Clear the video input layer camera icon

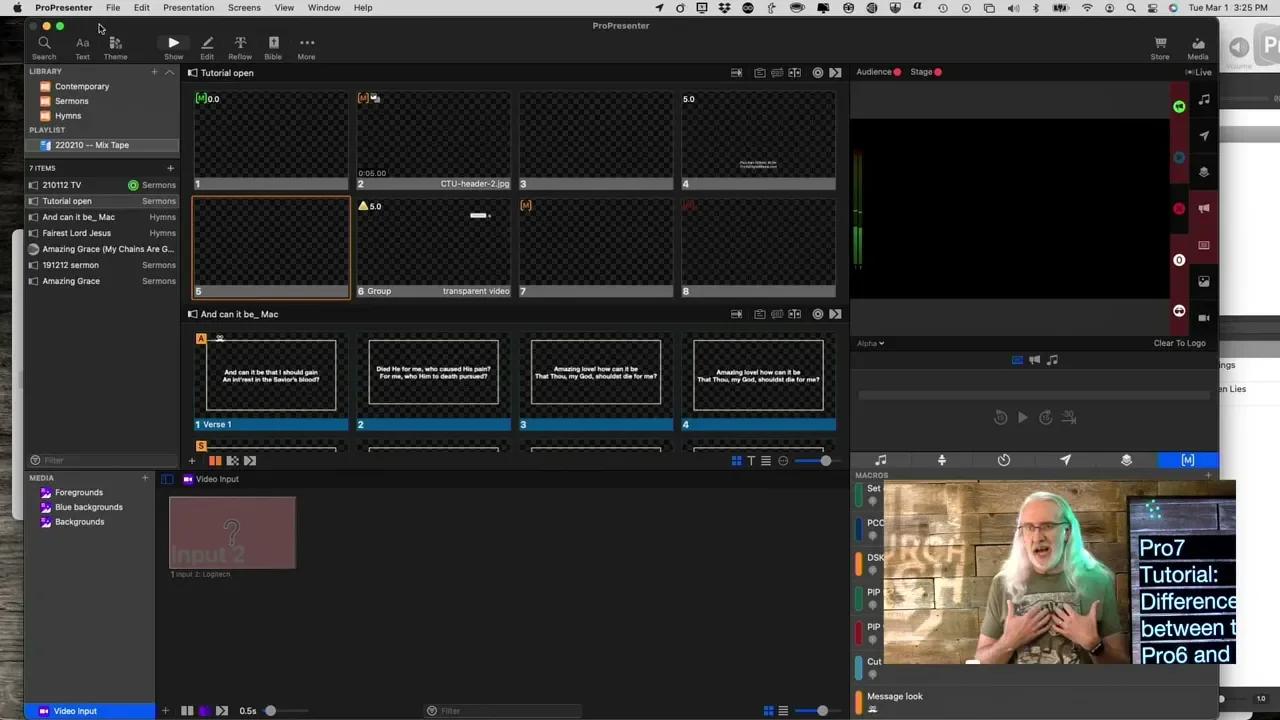point(1204,318)
